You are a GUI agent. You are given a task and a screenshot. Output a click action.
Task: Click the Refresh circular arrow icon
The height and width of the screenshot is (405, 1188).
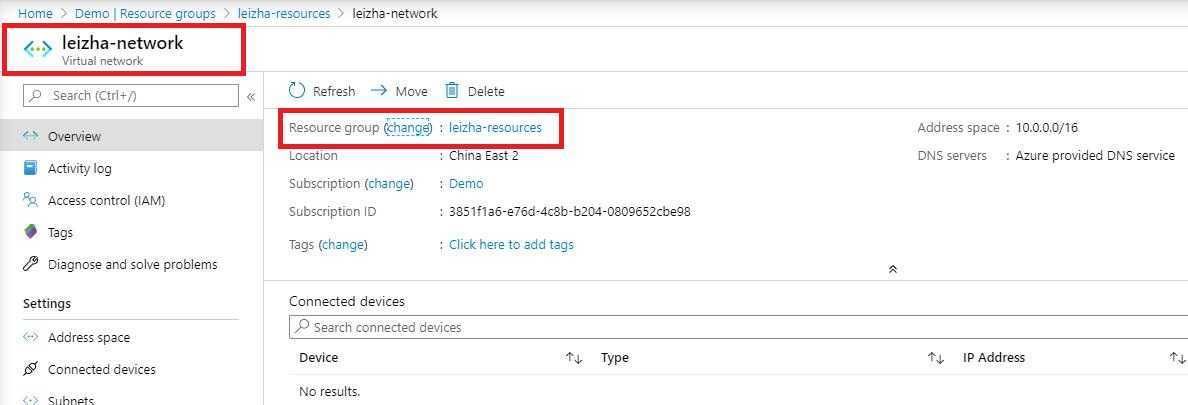click(297, 91)
